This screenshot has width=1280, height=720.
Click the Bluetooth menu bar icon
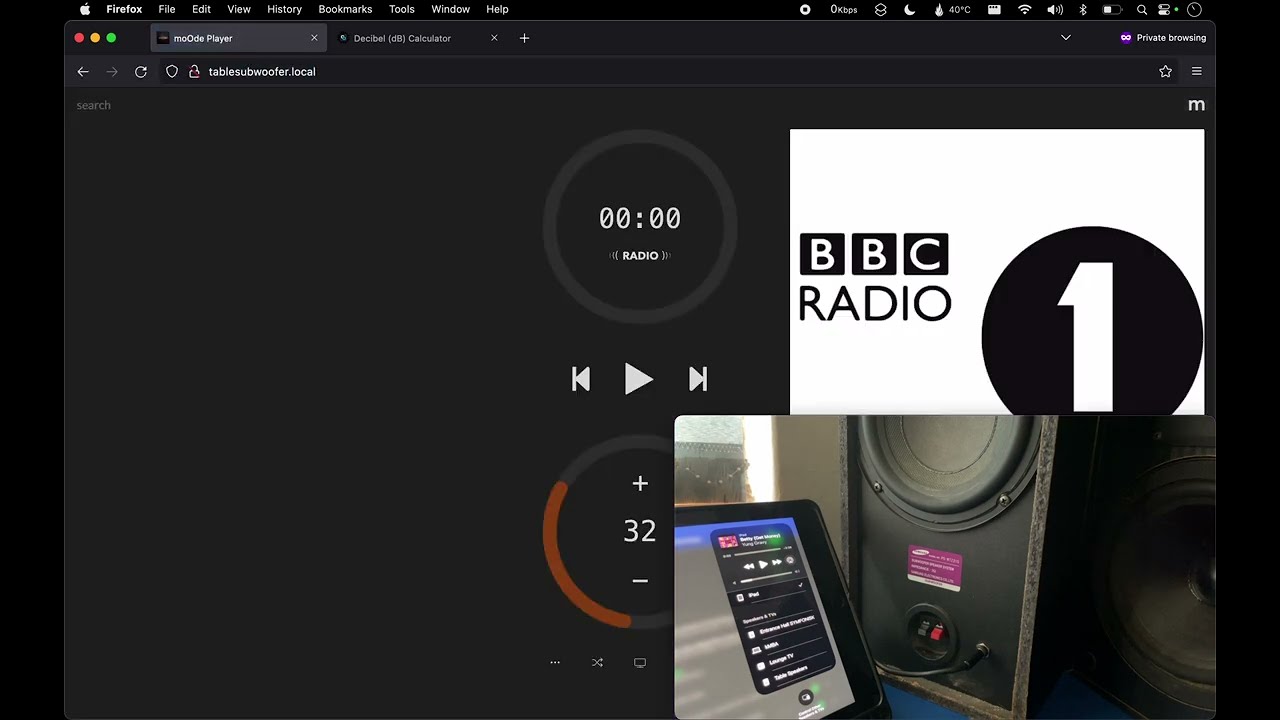pos(1083,9)
